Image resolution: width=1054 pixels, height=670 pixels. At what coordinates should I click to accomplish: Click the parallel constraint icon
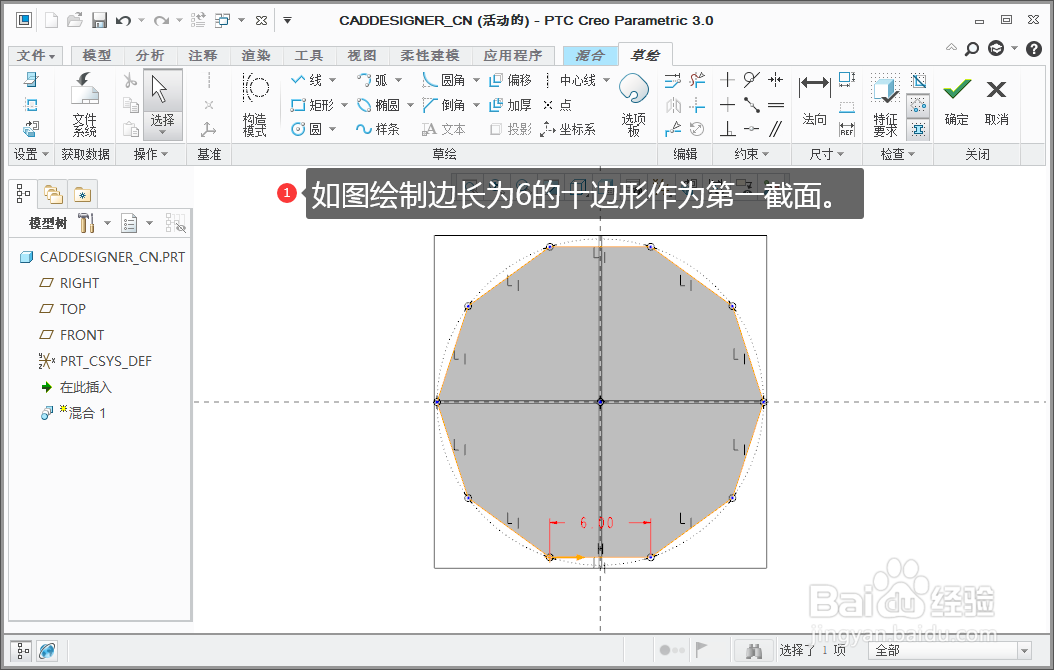[x=776, y=128]
